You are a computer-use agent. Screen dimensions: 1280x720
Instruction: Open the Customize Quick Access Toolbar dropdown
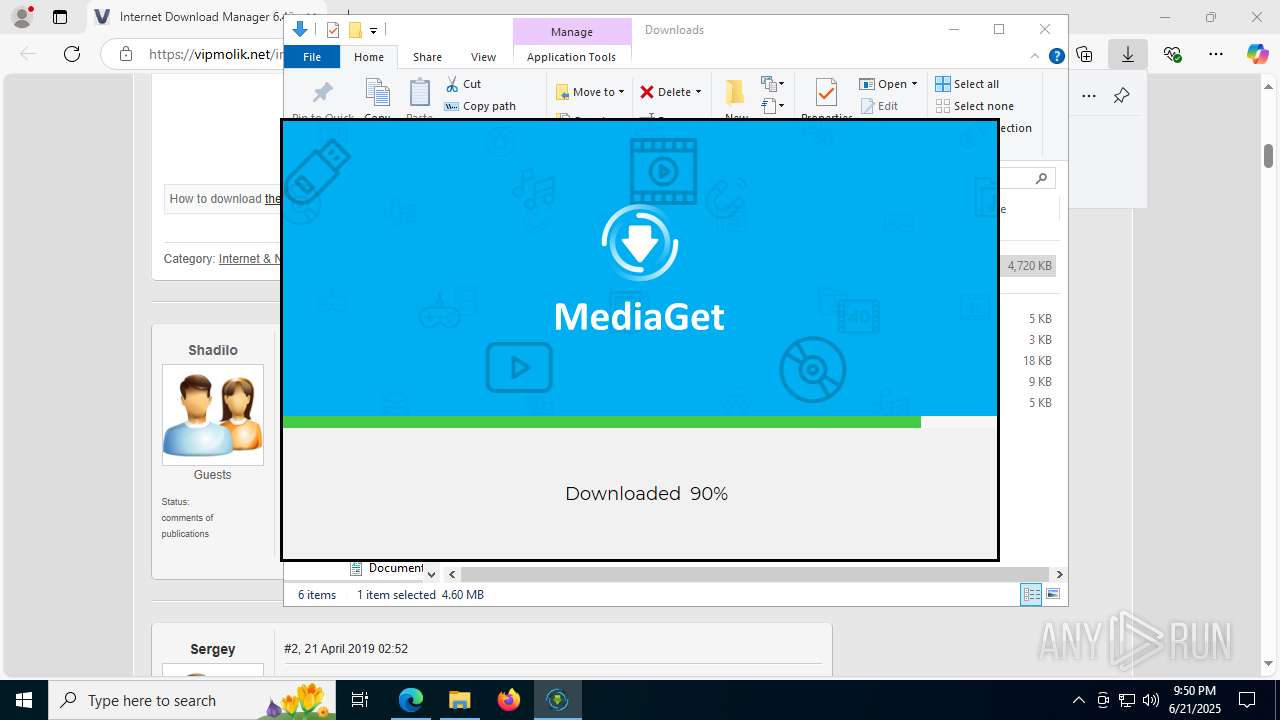click(373, 31)
